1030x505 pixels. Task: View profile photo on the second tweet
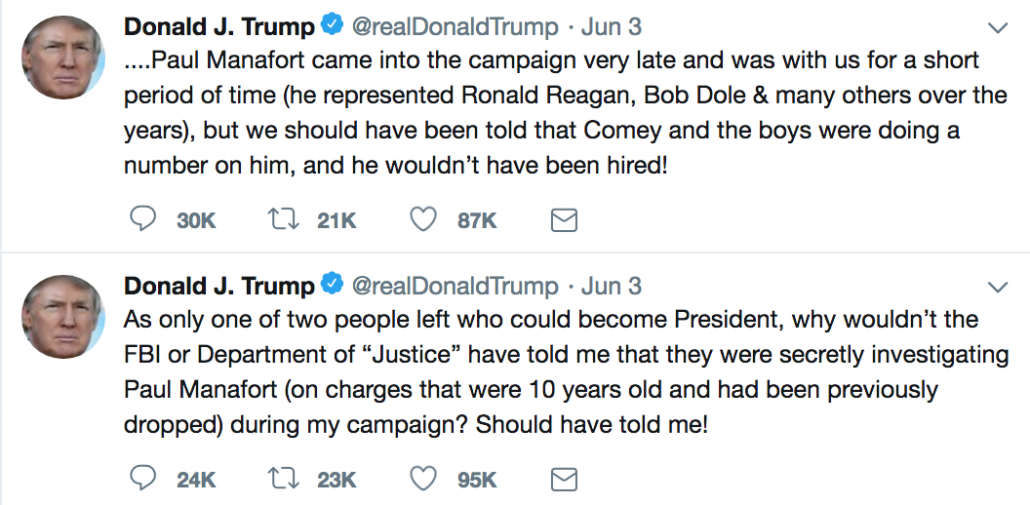[63, 317]
